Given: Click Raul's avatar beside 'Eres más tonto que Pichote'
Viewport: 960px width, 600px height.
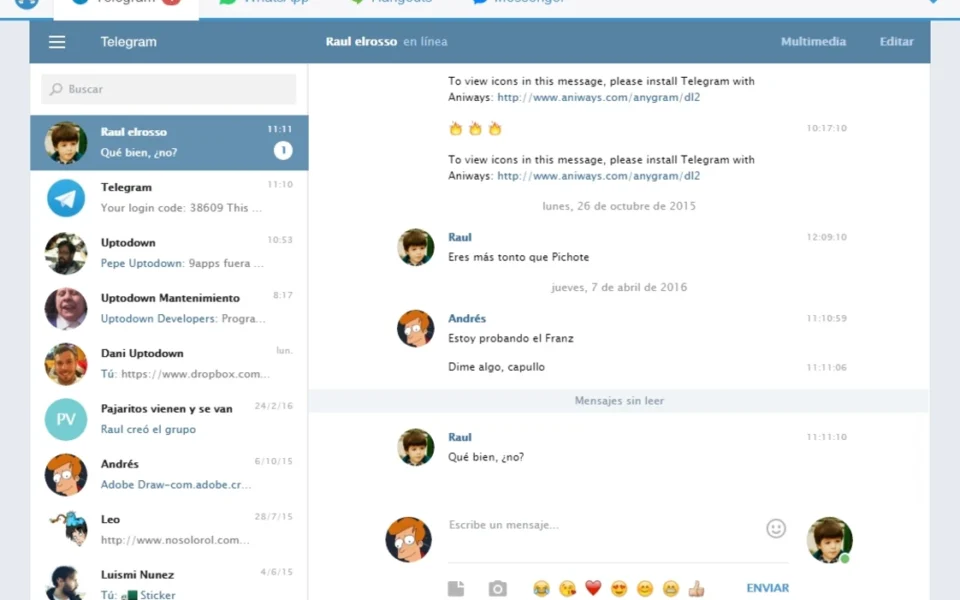Looking at the screenshot, I should [416, 247].
